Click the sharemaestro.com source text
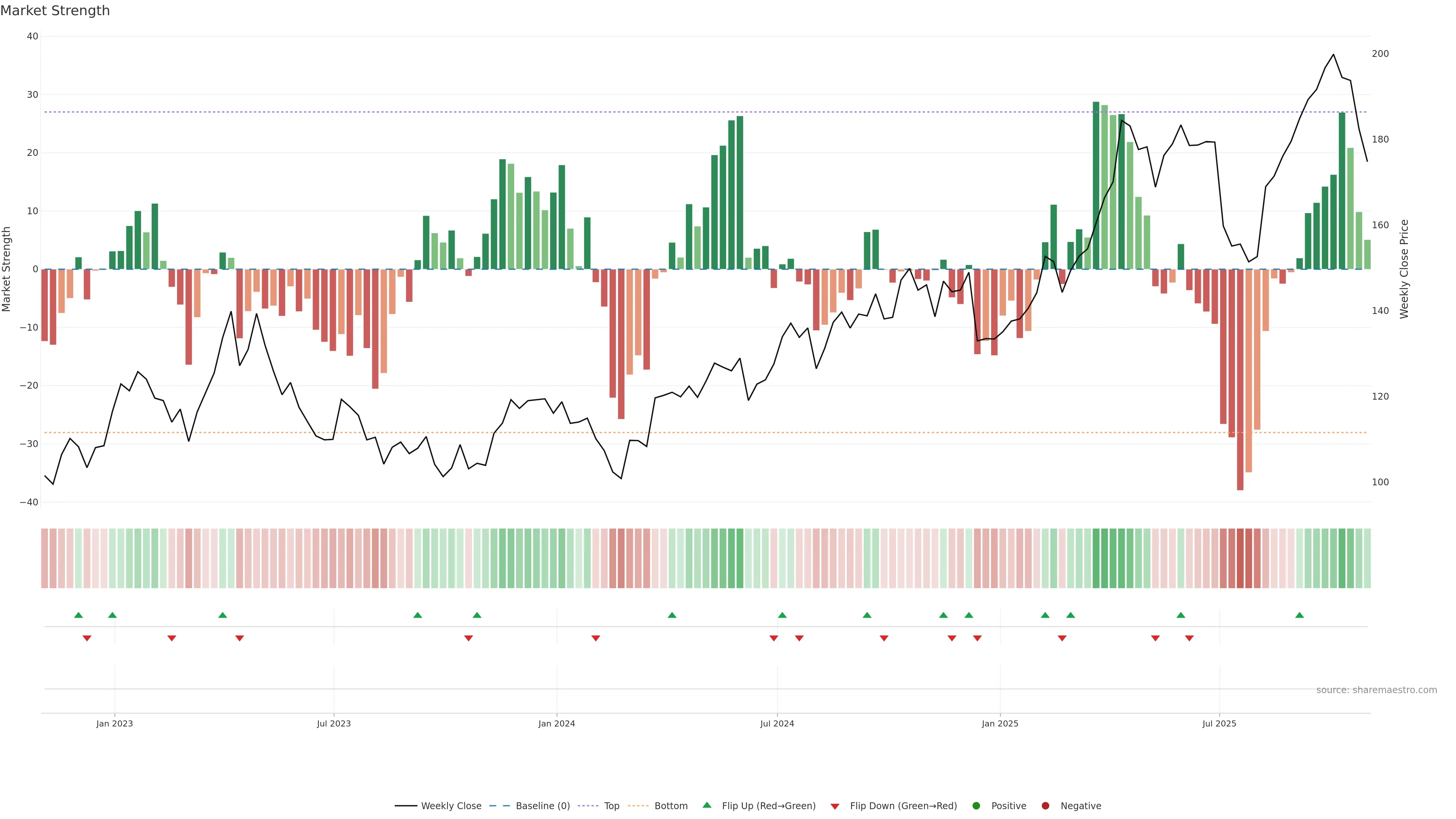This screenshot has width=1456, height=819. pos(1376,690)
